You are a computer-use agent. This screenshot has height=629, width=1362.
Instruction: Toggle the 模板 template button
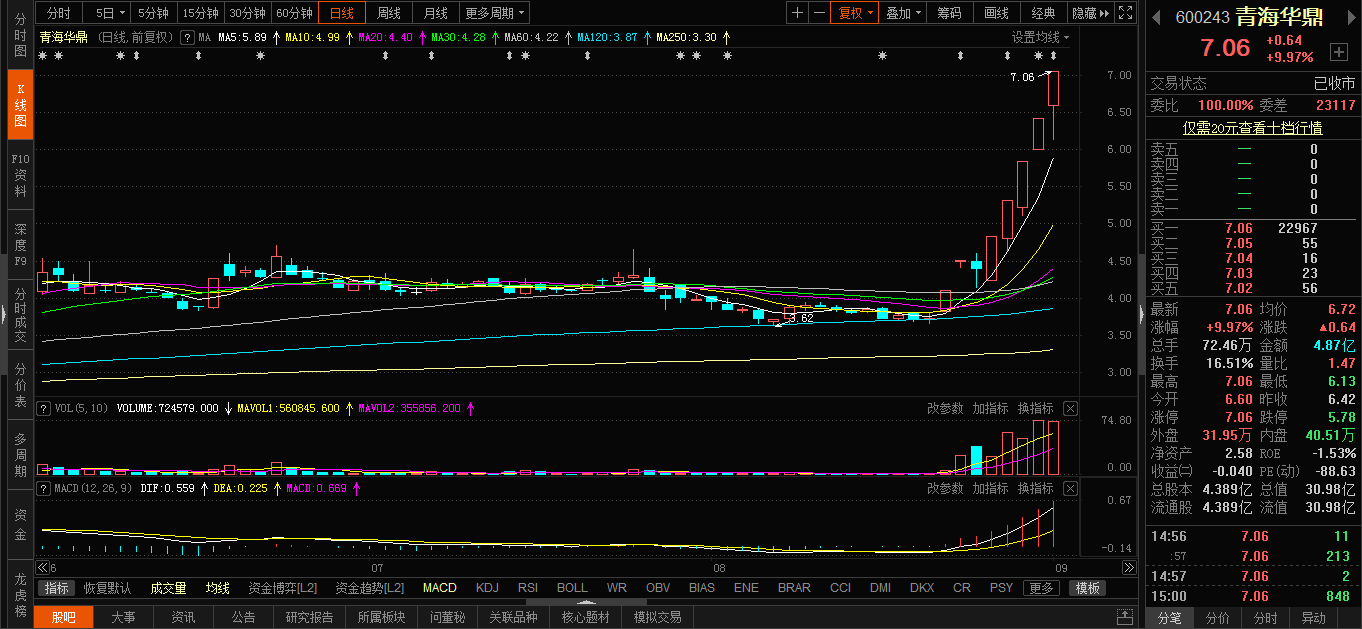[x=1087, y=588]
